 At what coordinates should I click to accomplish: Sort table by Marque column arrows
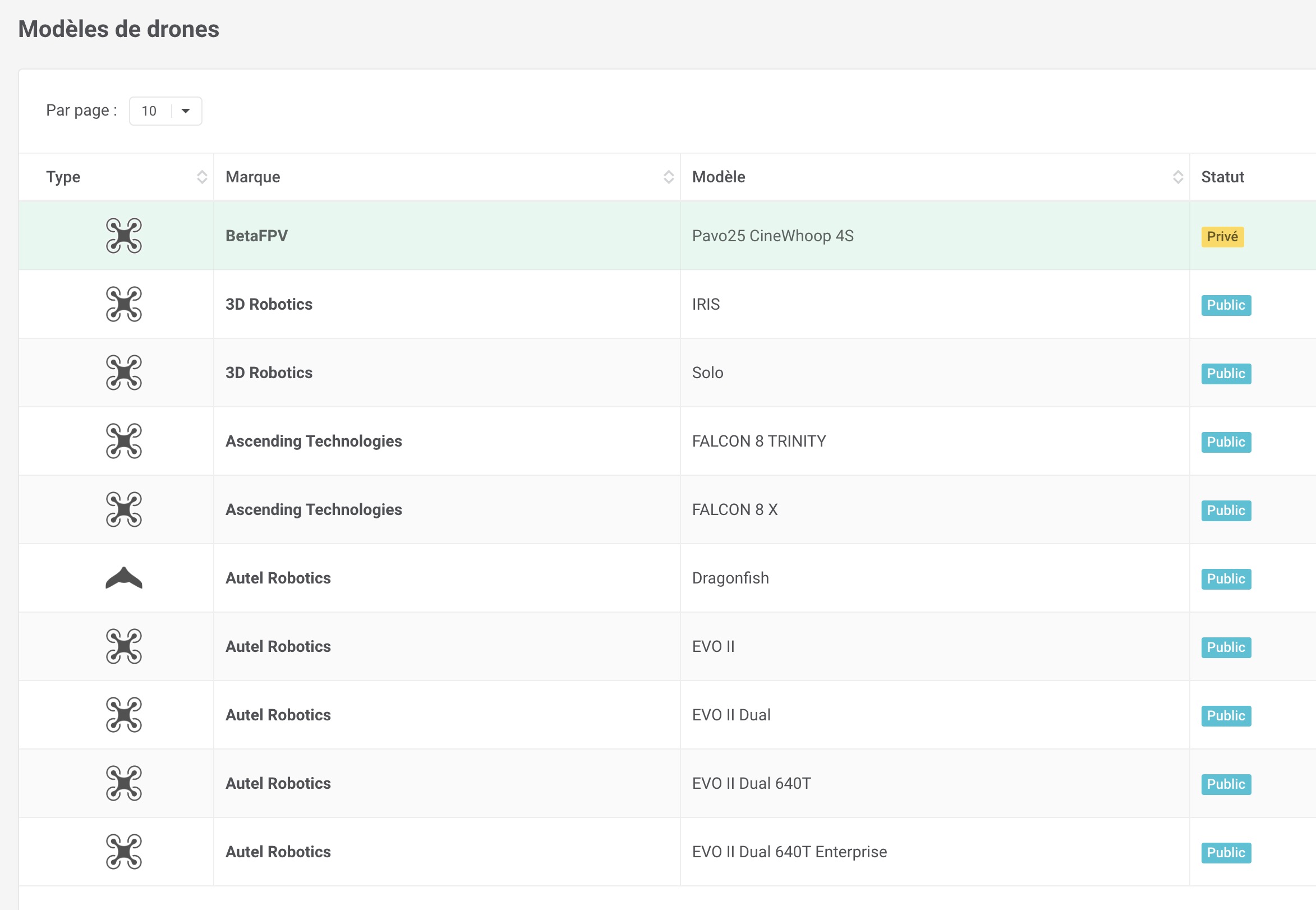(668, 177)
